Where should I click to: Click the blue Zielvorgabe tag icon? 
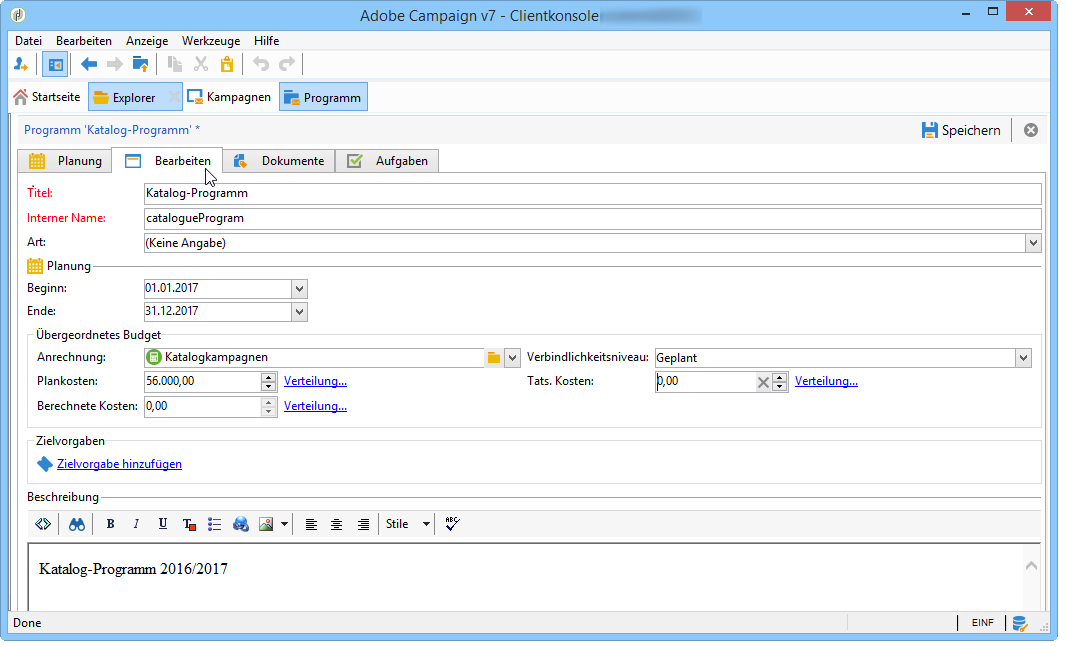click(45, 465)
